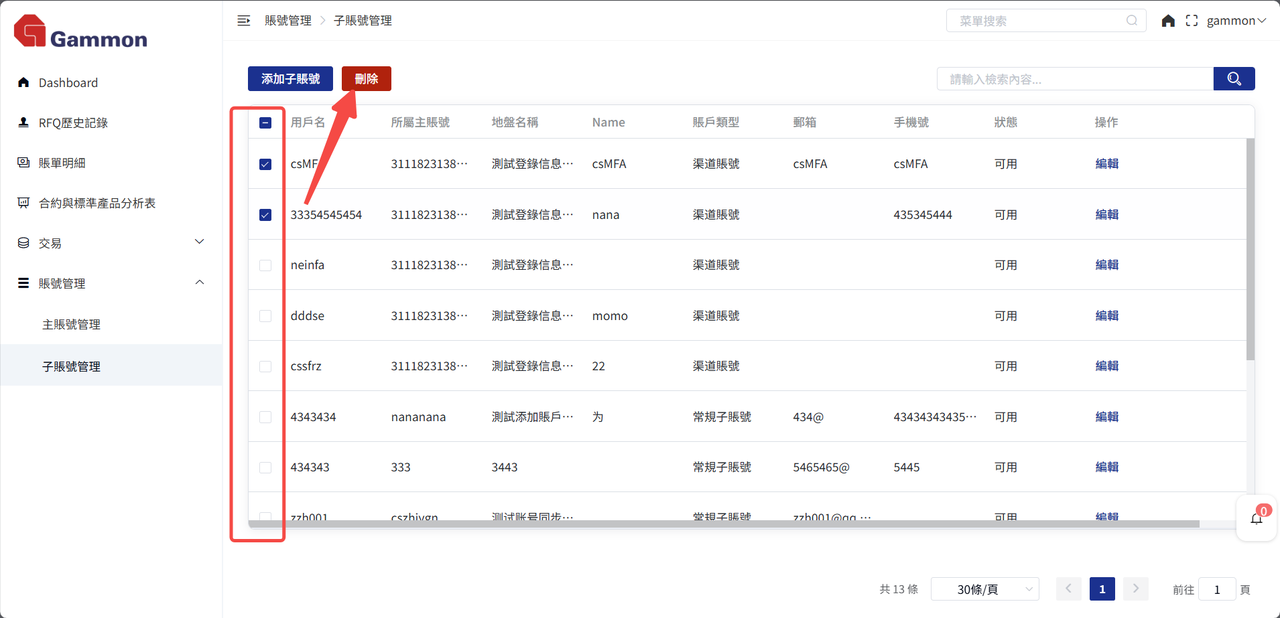Screen dimensions: 1280x618
Task: Open the gammon user dropdown
Action: click(x=1236, y=21)
